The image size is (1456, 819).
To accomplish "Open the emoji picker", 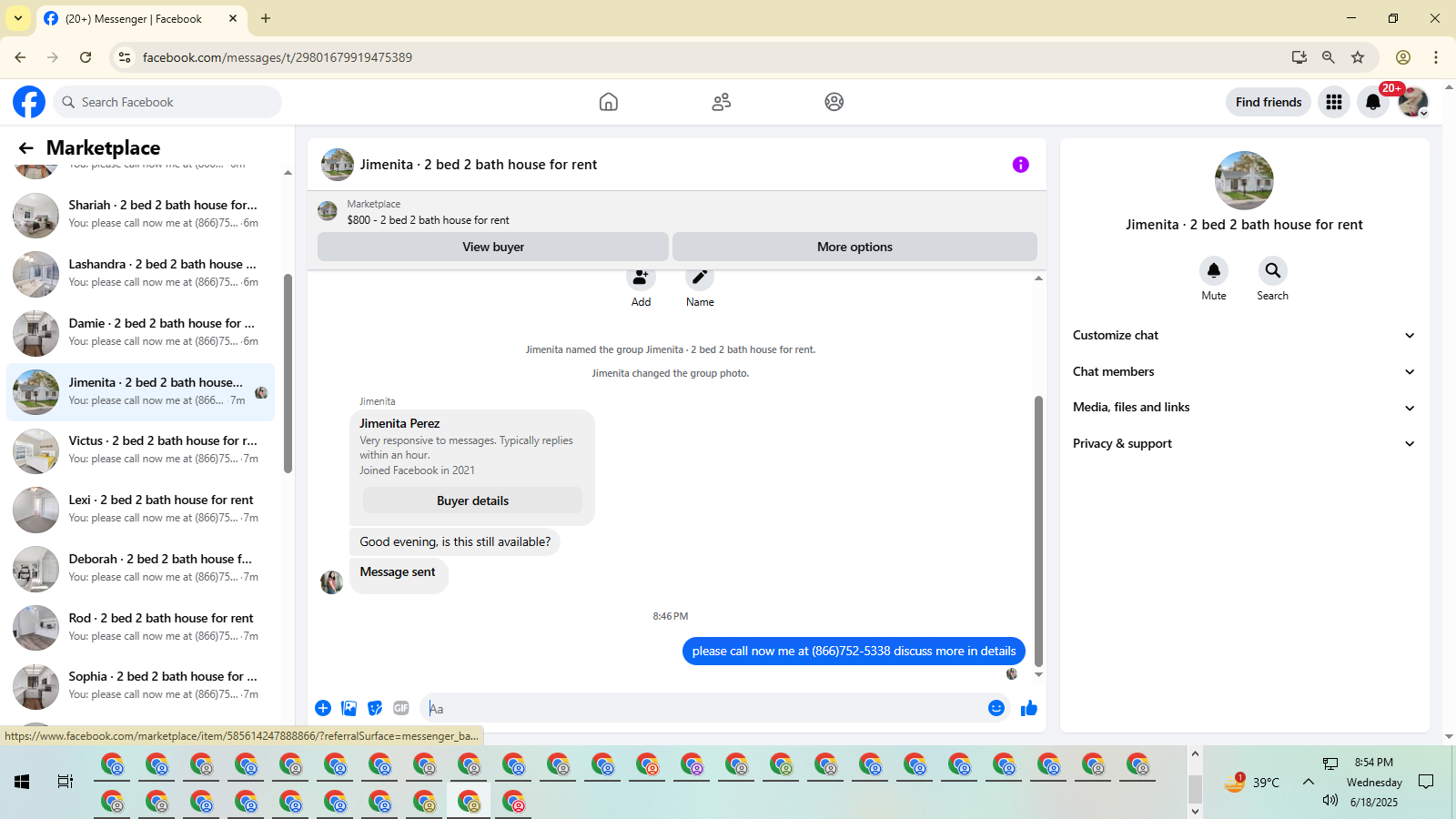I will (x=996, y=708).
